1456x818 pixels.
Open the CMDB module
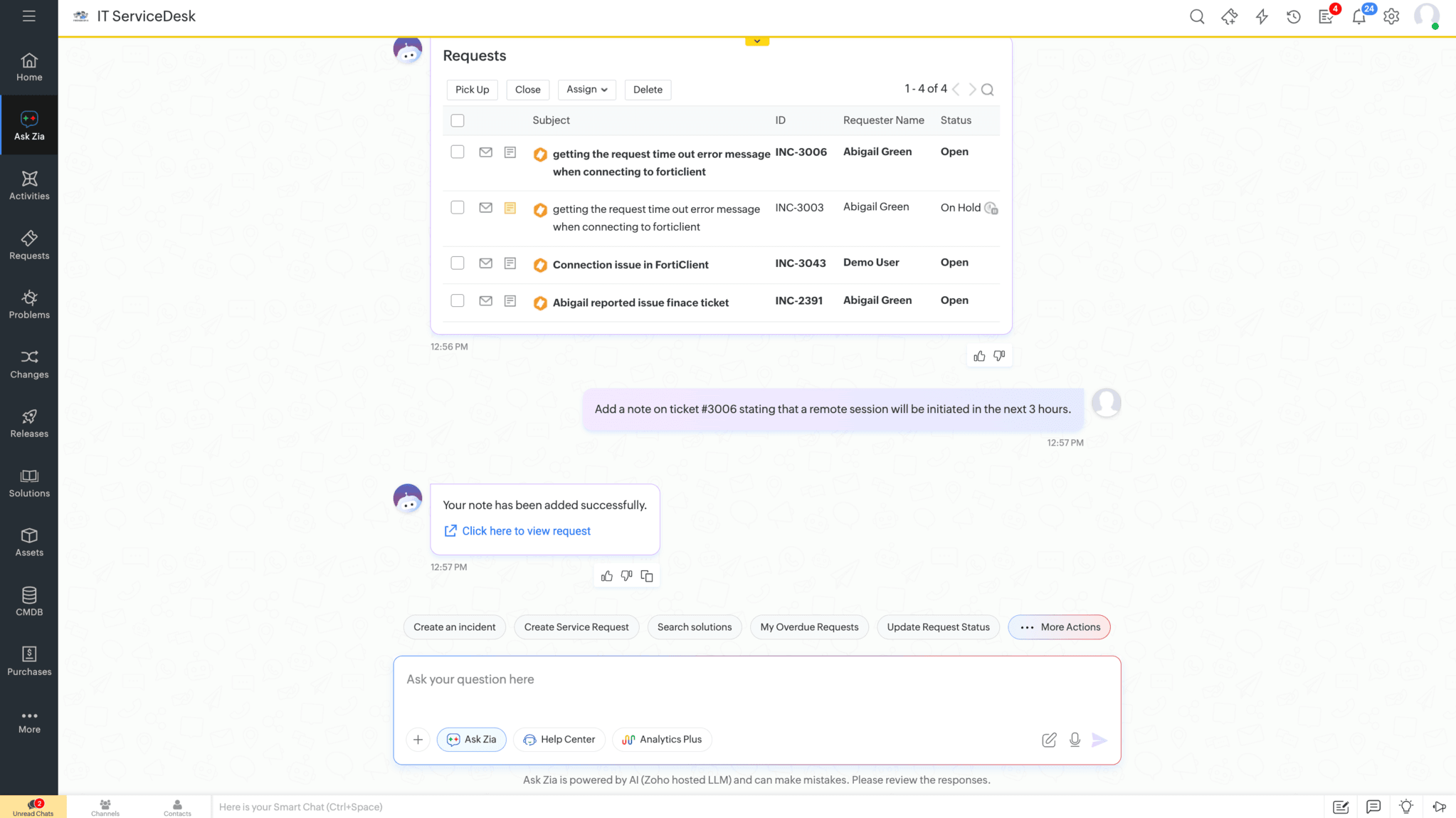coord(29,601)
